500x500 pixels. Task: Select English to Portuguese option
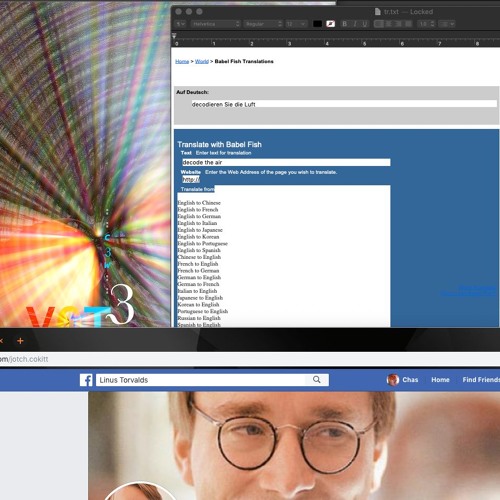202,243
